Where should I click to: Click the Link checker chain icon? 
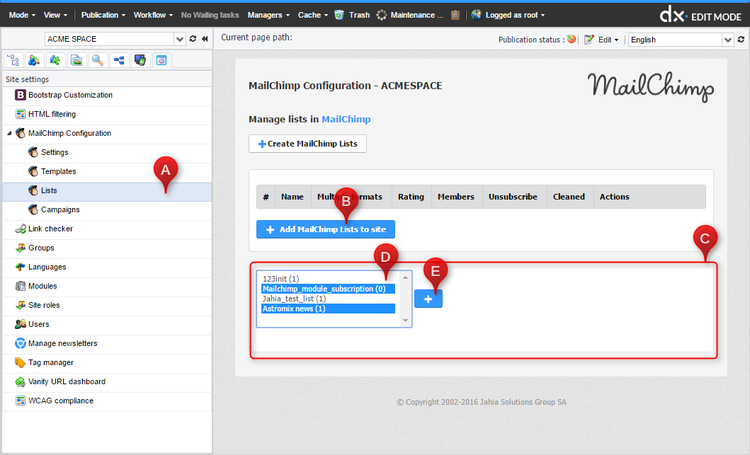20,229
